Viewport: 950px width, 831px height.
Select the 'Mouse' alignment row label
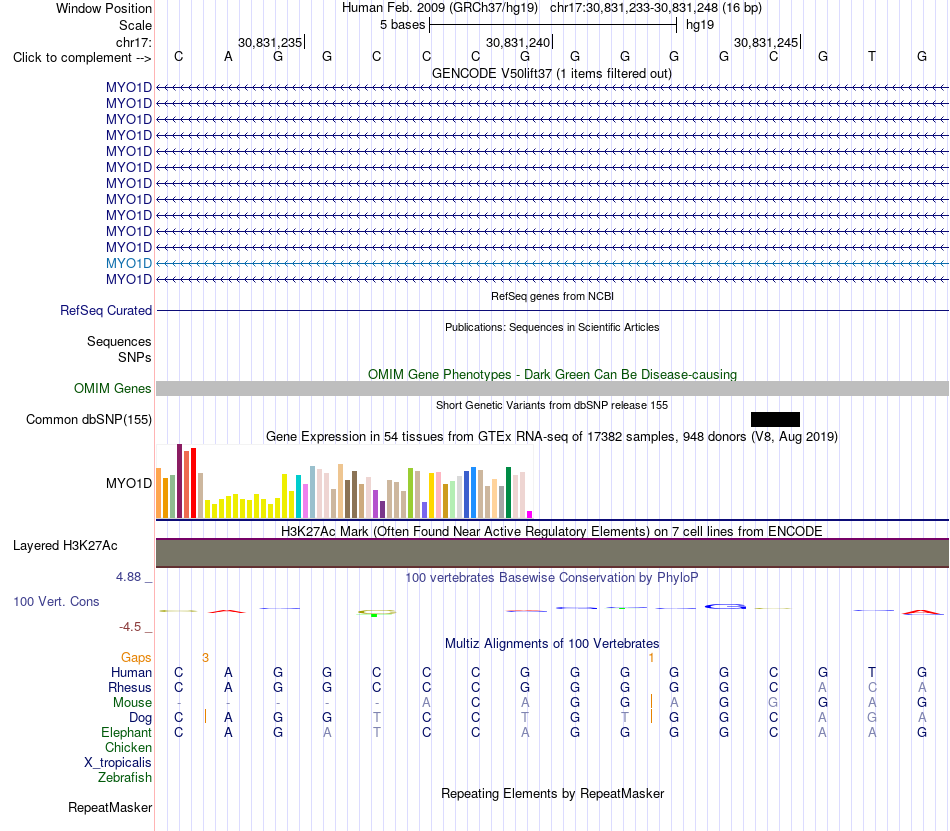132,703
